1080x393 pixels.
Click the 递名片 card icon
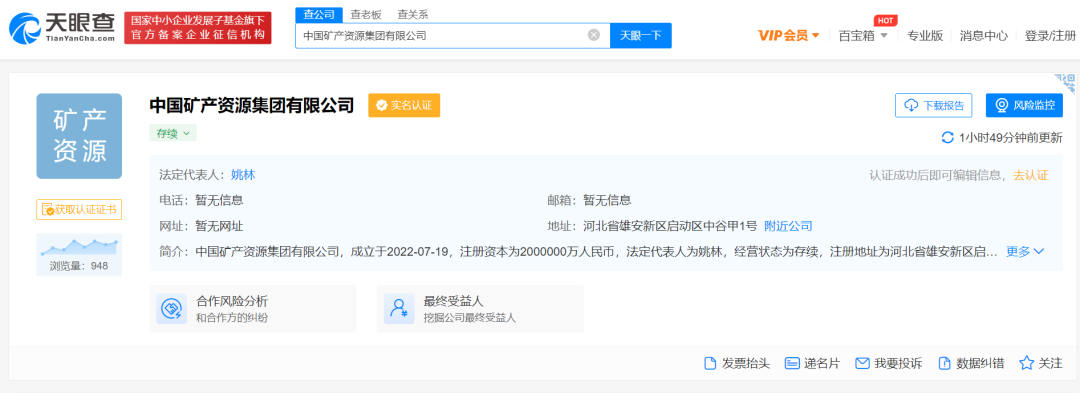point(792,363)
